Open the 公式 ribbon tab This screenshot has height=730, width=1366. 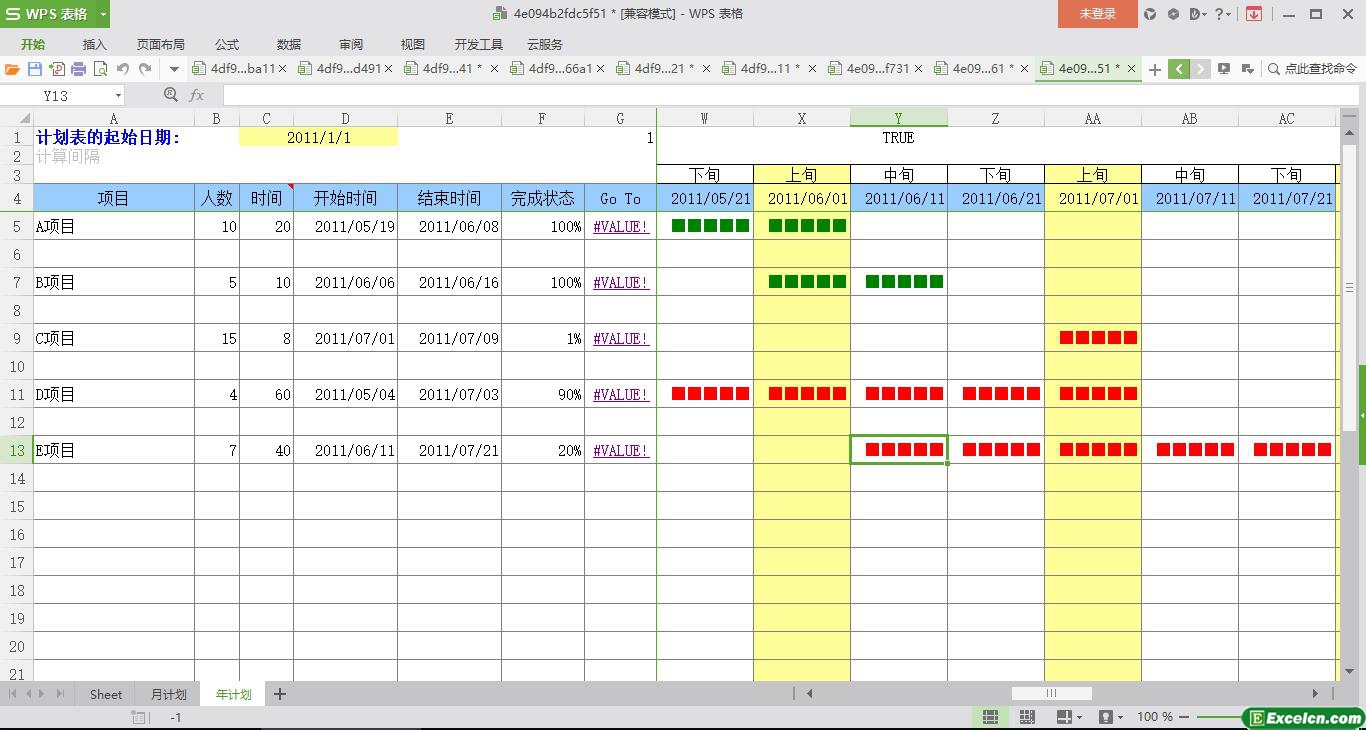tap(227, 44)
